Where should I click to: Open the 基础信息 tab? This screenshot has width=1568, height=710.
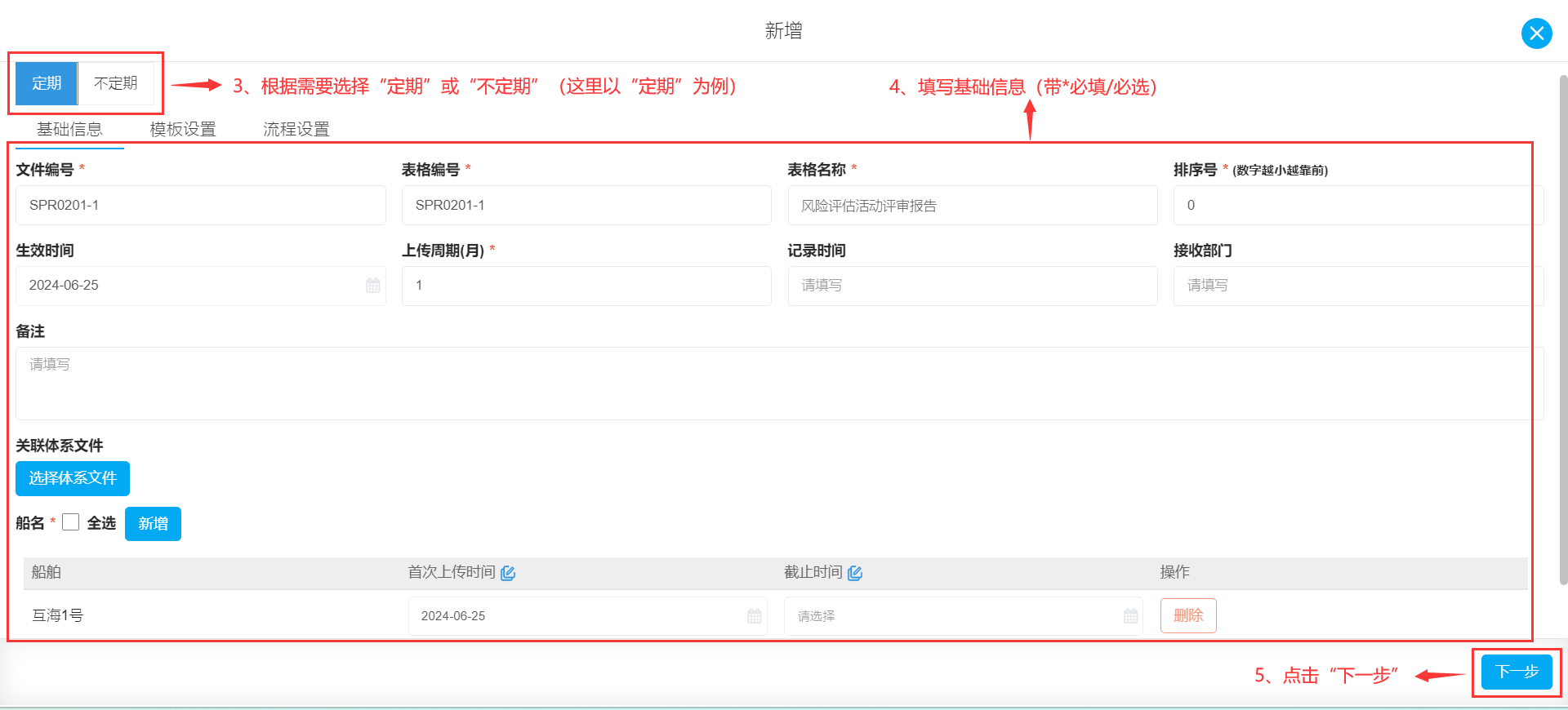click(x=69, y=129)
